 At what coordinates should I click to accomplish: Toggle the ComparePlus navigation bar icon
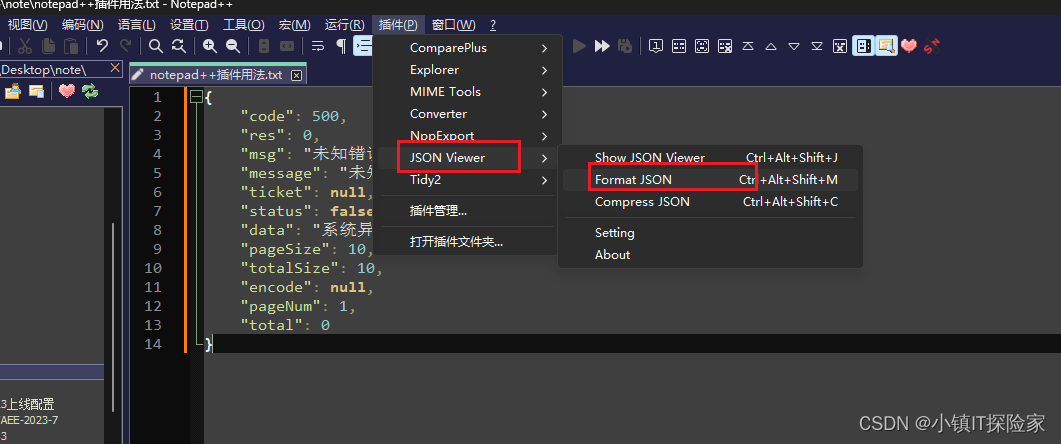[x=863, y=46]
